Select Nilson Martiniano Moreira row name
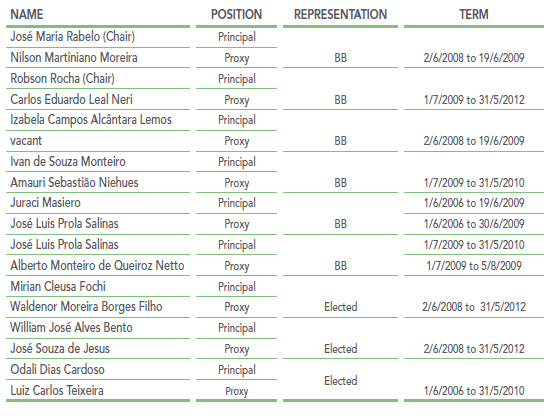The height and width of the screenshot is (416, 553). coord(74,57)
